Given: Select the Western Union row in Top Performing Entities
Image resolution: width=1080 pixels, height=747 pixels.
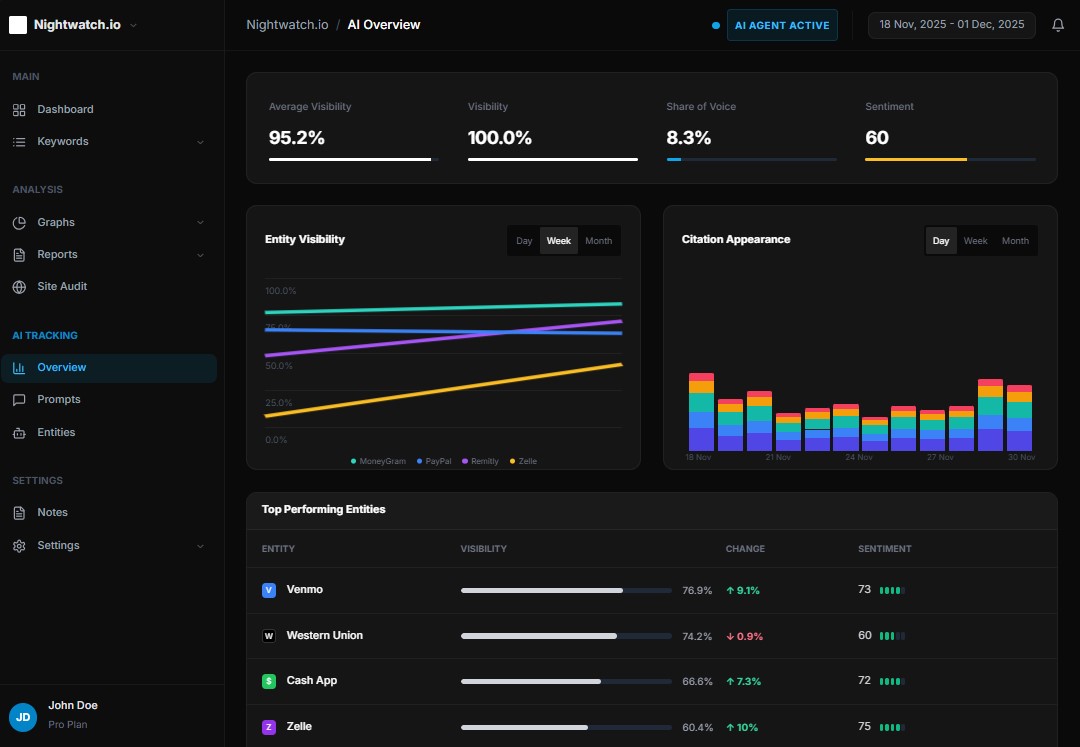Looking at the screenshot, I should click(x=324, y=635).
